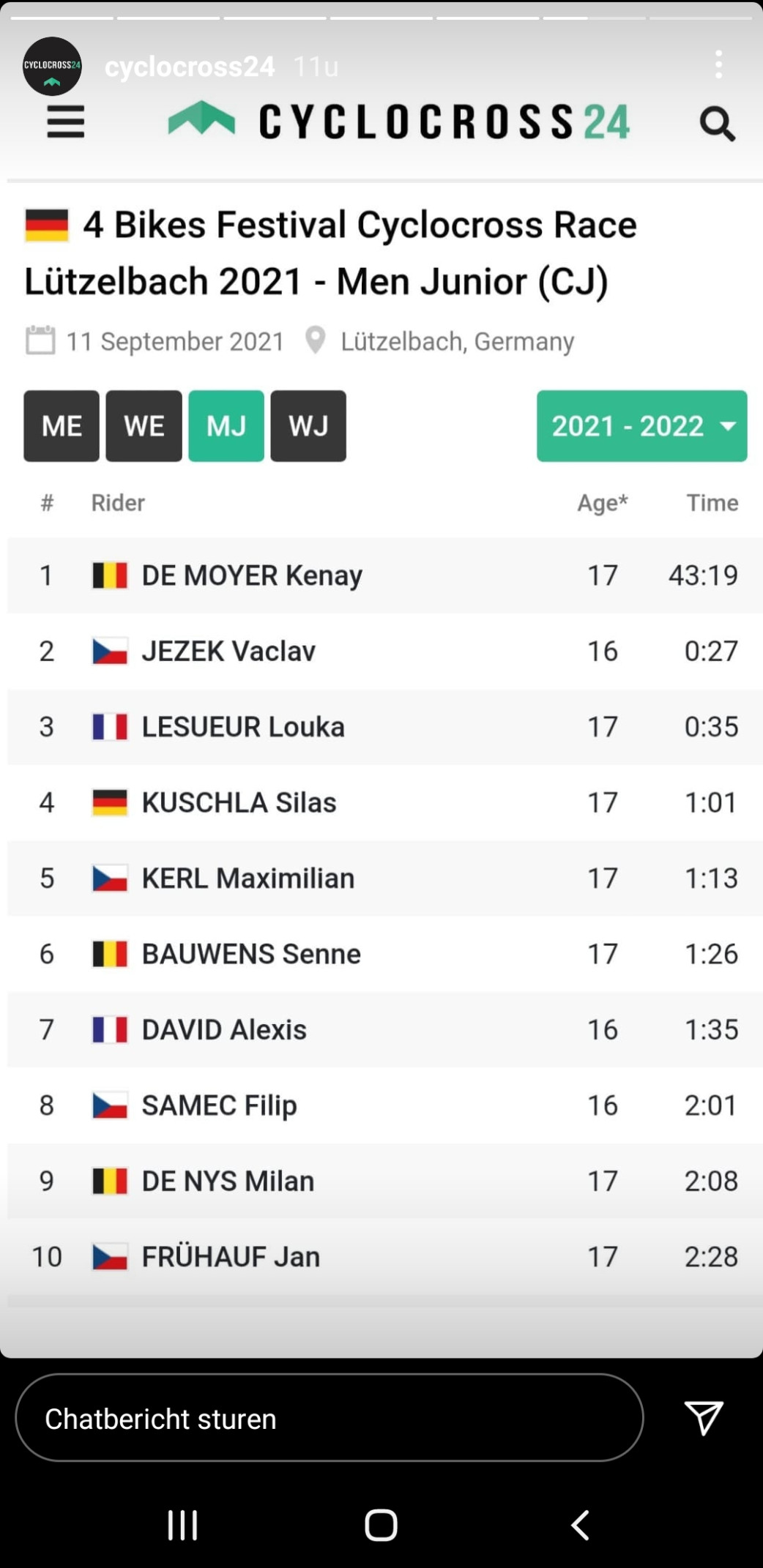
Task: Switch to the WE category tab
Action: coord(144,426)
